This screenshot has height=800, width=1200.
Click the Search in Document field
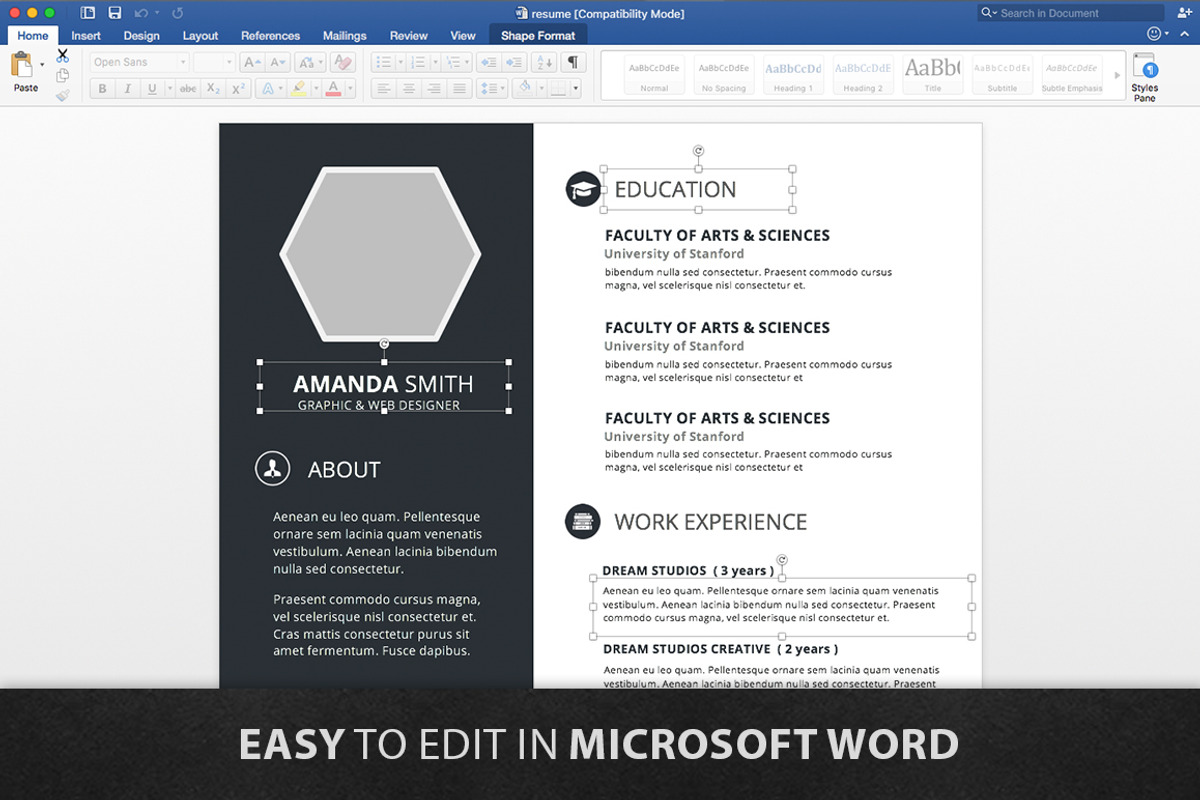pos(1070,13)
